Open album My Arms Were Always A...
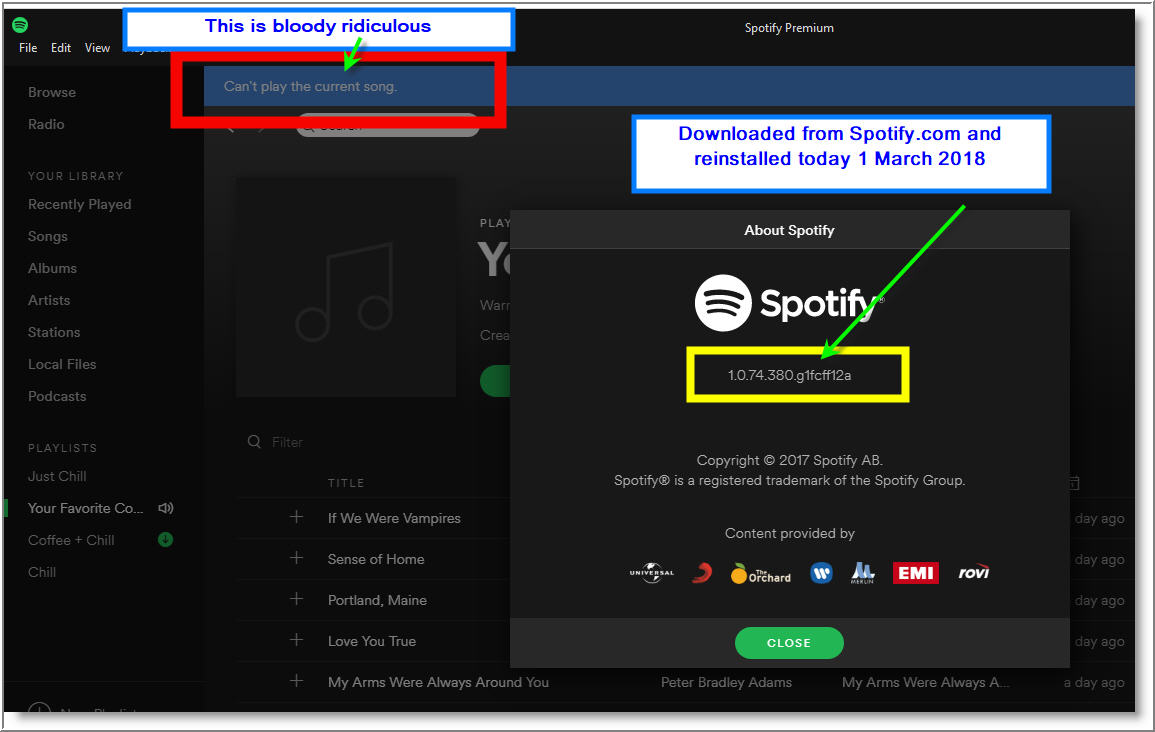 (x=926, y=683)
